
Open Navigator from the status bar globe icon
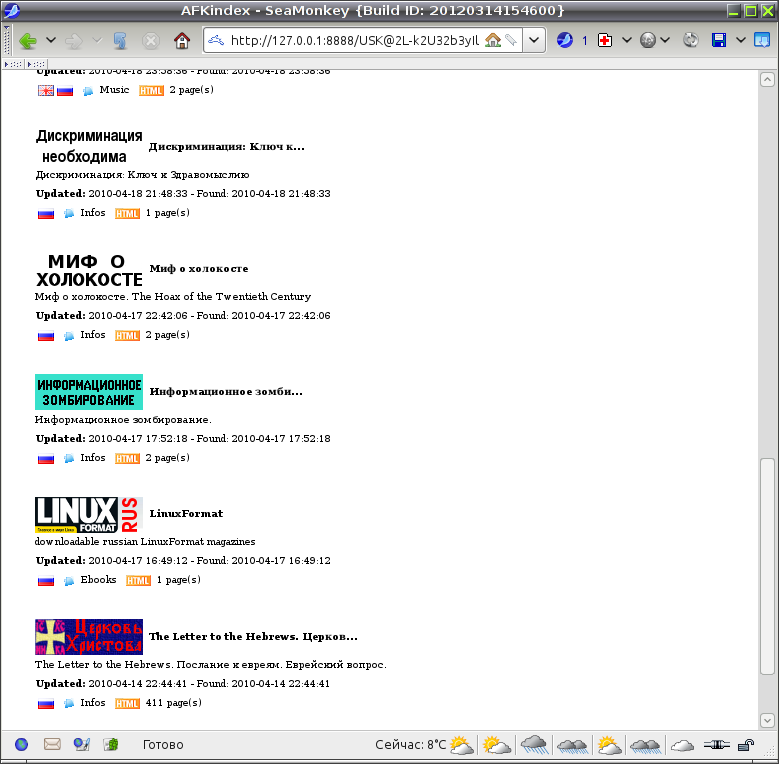coord(21,744)
